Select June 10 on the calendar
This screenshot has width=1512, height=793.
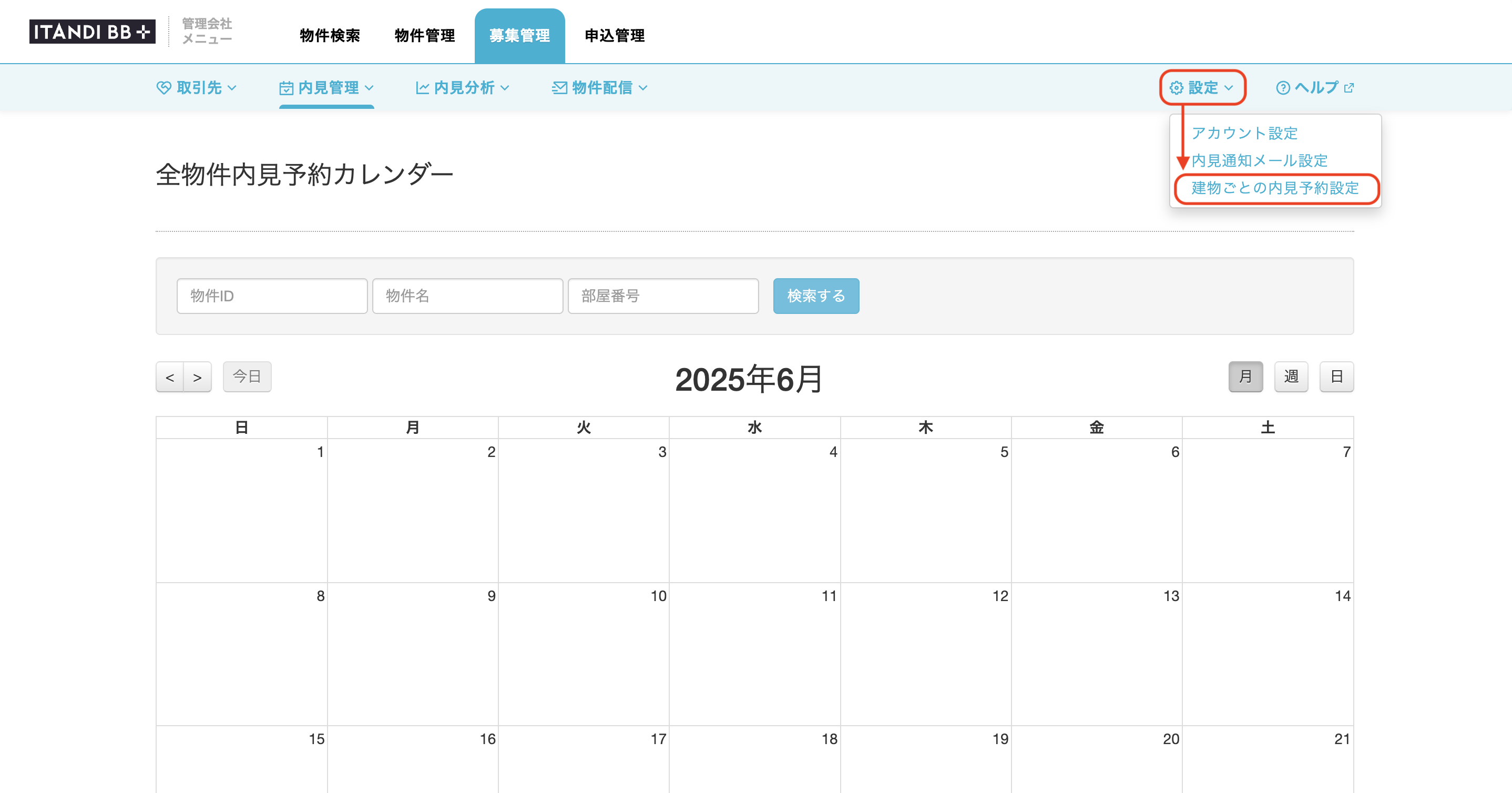(x=584, y=654)
